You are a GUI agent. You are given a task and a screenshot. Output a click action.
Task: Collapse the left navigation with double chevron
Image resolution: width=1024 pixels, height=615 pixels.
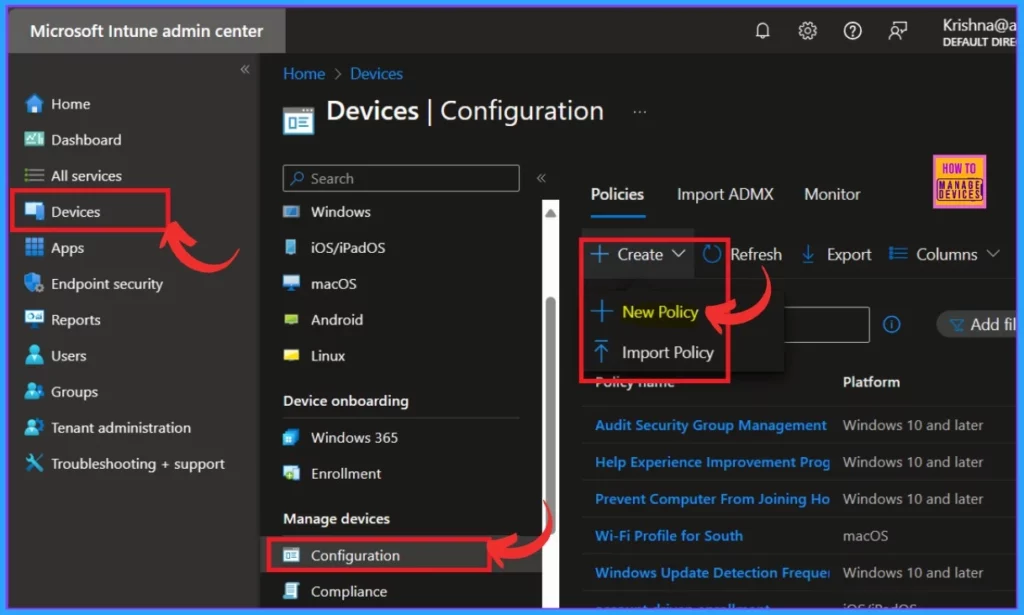245,69
